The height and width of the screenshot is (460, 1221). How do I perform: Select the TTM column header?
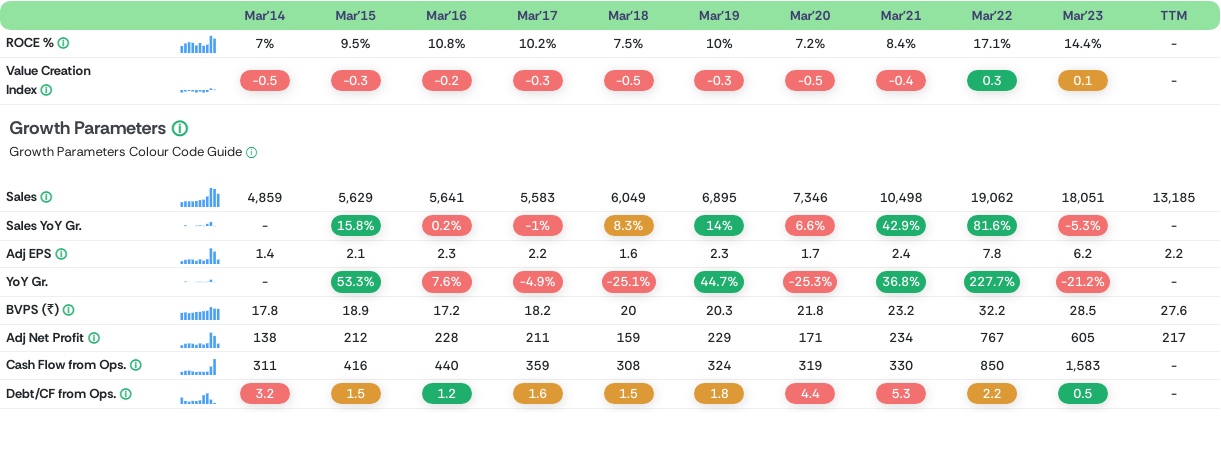[x=1174, y=15]
